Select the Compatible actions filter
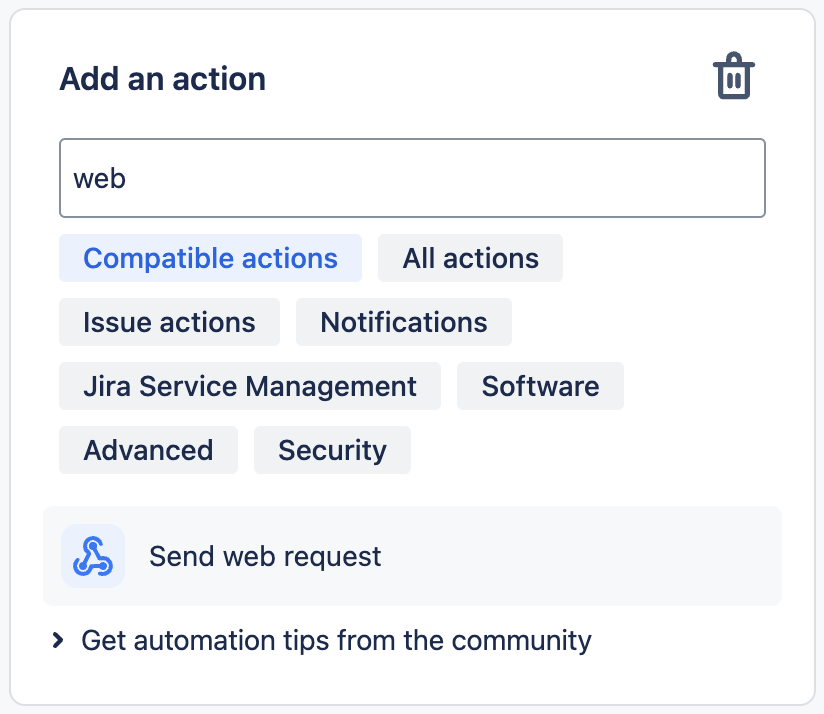Screen dimensions: 824x714 (x=210, y=258)
